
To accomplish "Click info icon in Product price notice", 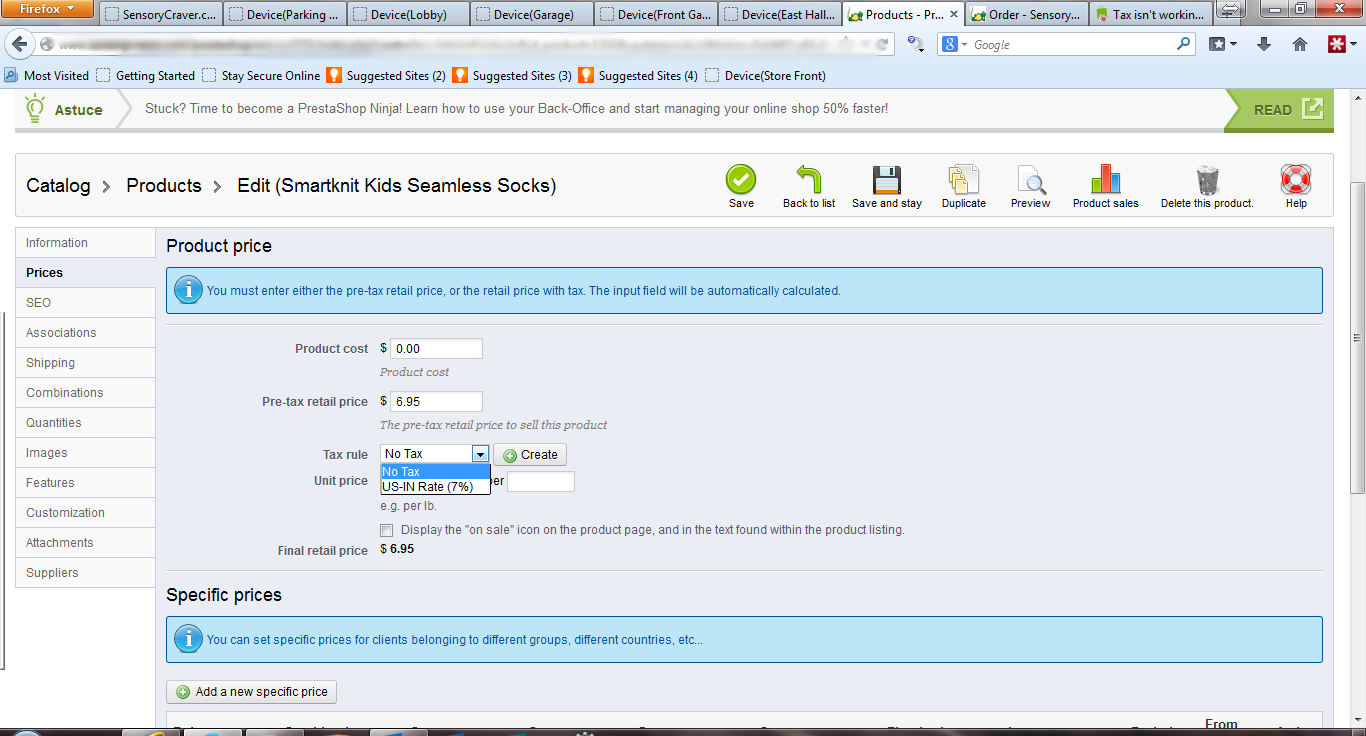I will tap(187, 290).
